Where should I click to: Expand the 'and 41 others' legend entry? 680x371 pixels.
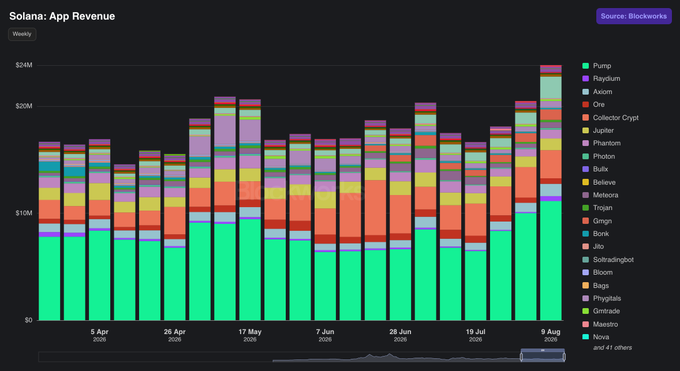pyautogui.click(x=612, y=348)
